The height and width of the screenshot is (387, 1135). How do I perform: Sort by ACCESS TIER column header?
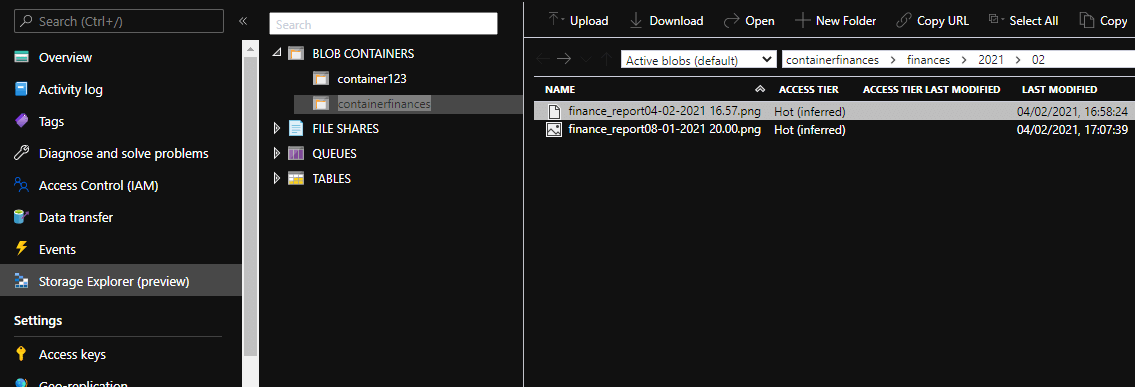coord(809,90)
